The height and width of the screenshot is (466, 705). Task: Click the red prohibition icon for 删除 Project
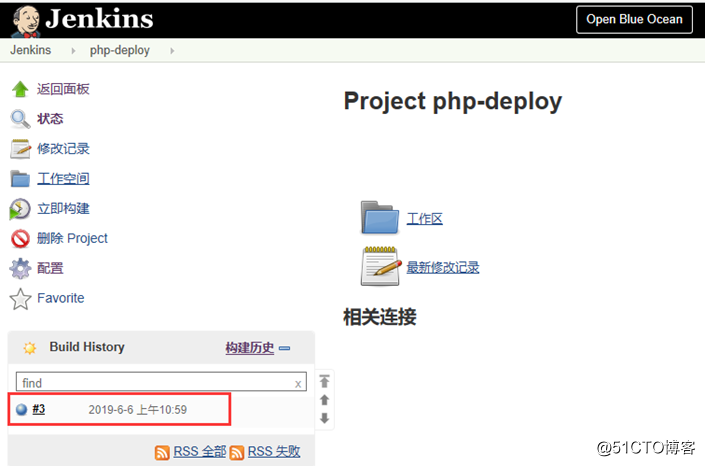pyautogui.click(x=20, y=238)
